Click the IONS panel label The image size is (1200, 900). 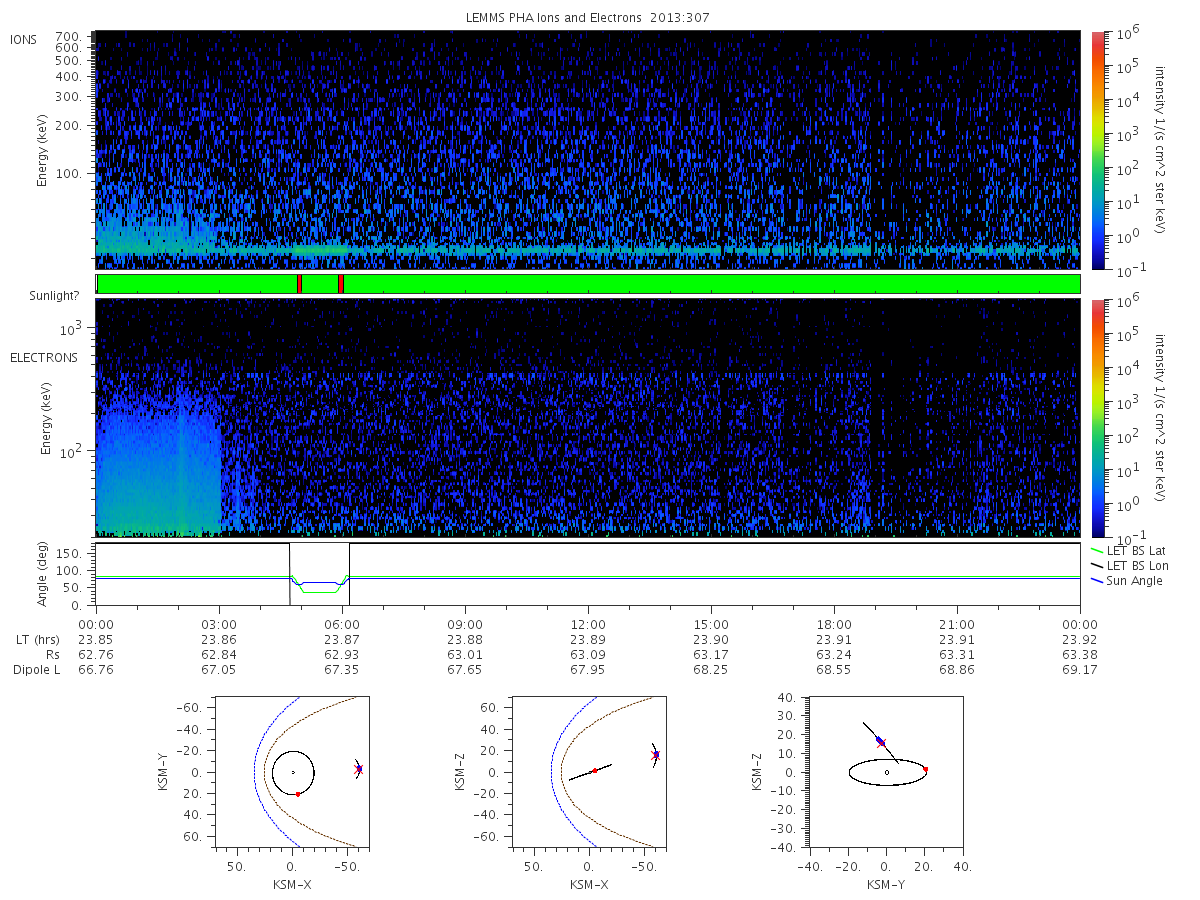[24, 40]
